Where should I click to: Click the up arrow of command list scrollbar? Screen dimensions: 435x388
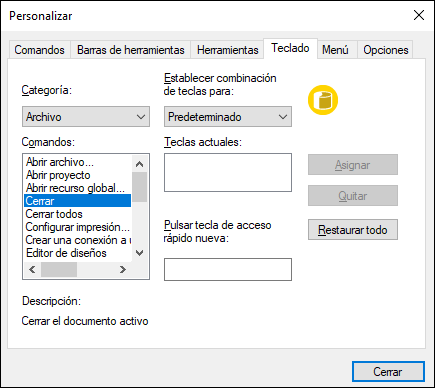140,164
